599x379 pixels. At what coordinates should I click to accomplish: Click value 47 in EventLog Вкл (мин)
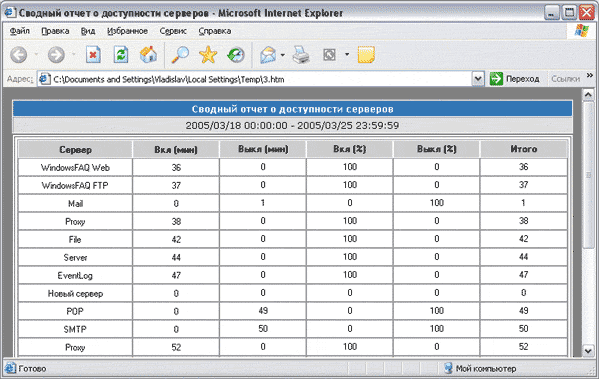pos(176,275)
